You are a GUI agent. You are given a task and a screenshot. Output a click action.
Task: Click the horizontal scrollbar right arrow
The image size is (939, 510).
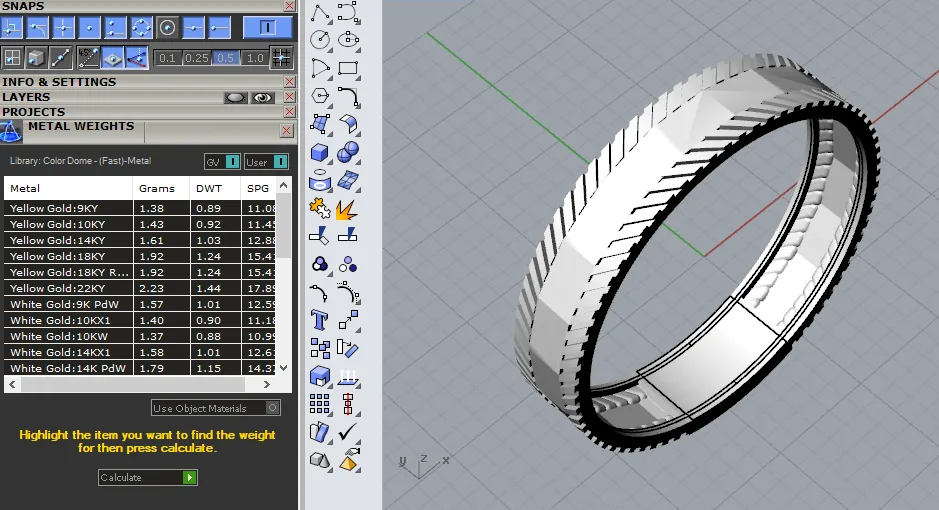267,384
